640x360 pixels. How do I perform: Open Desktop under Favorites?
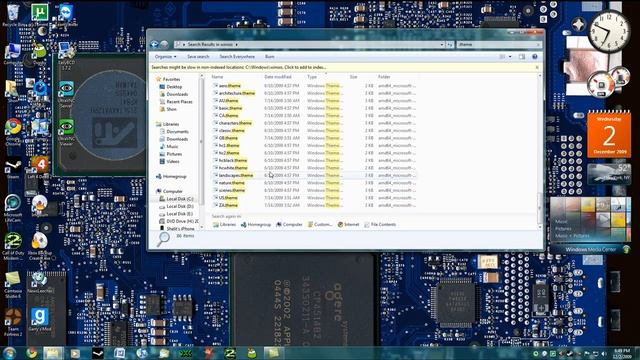[x=174, y=87]
